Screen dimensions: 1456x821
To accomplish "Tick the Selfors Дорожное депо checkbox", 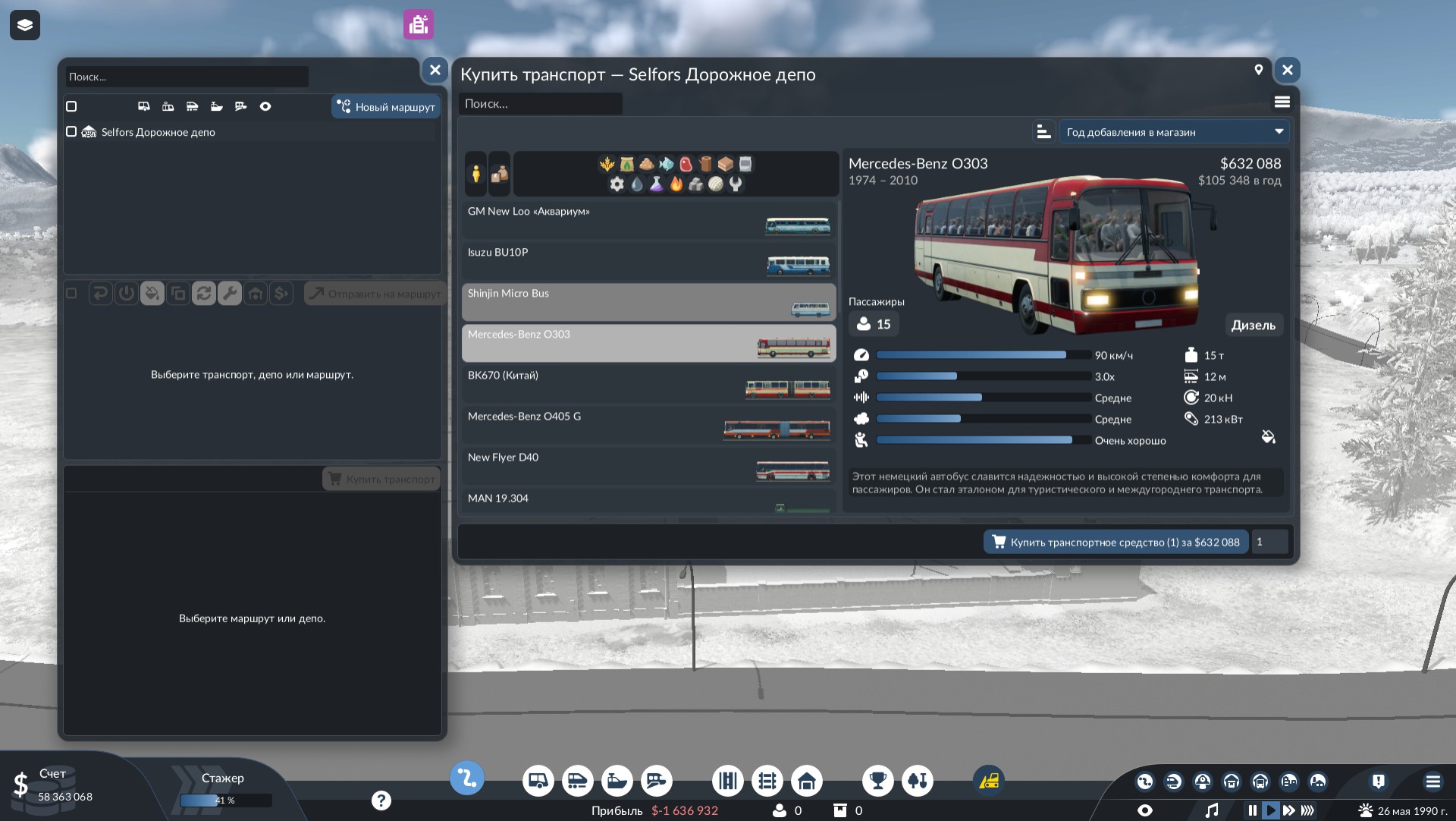I will pyautogui.click(x=71, y=131).
